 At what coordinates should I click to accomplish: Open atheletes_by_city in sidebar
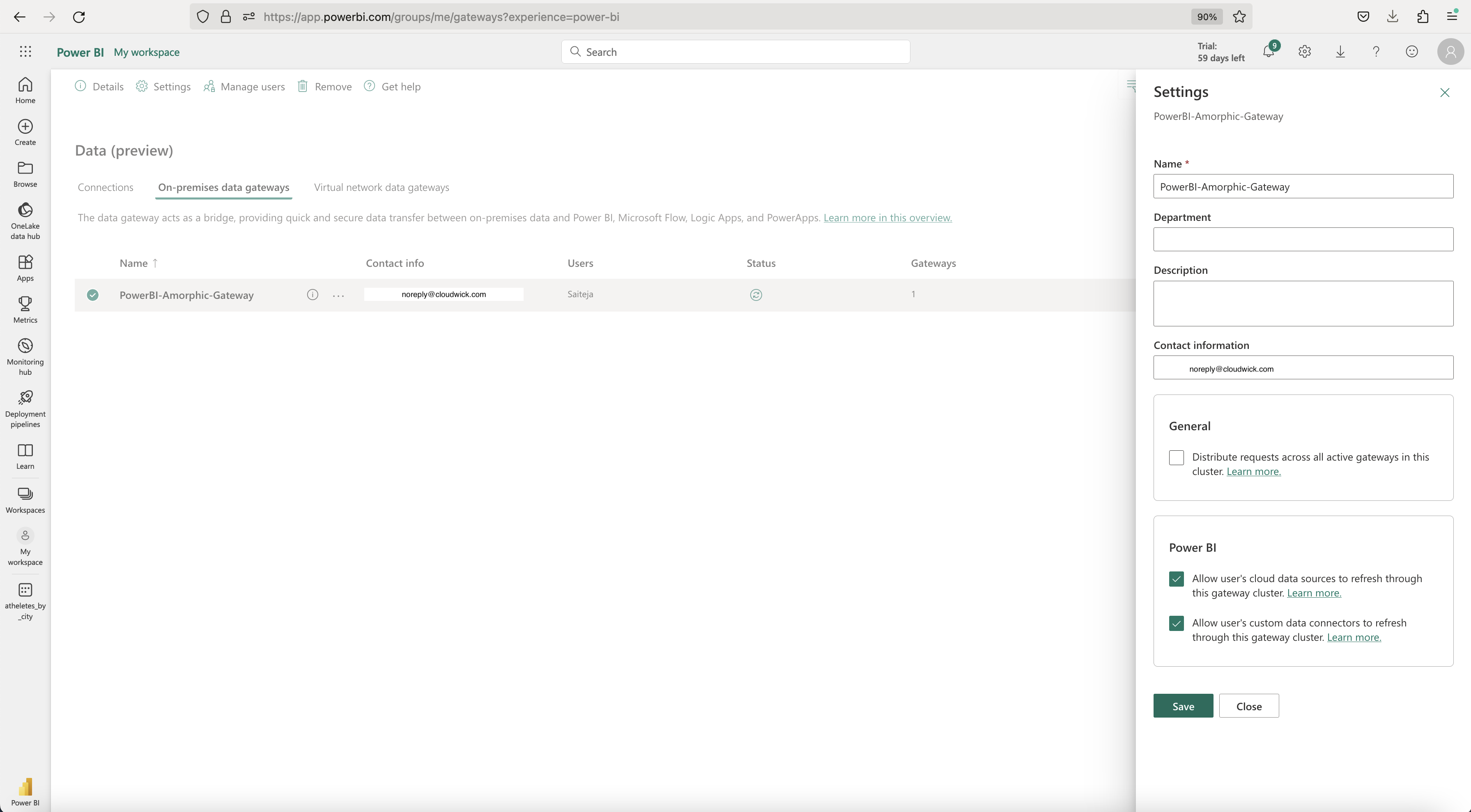(x=25, y=601)
